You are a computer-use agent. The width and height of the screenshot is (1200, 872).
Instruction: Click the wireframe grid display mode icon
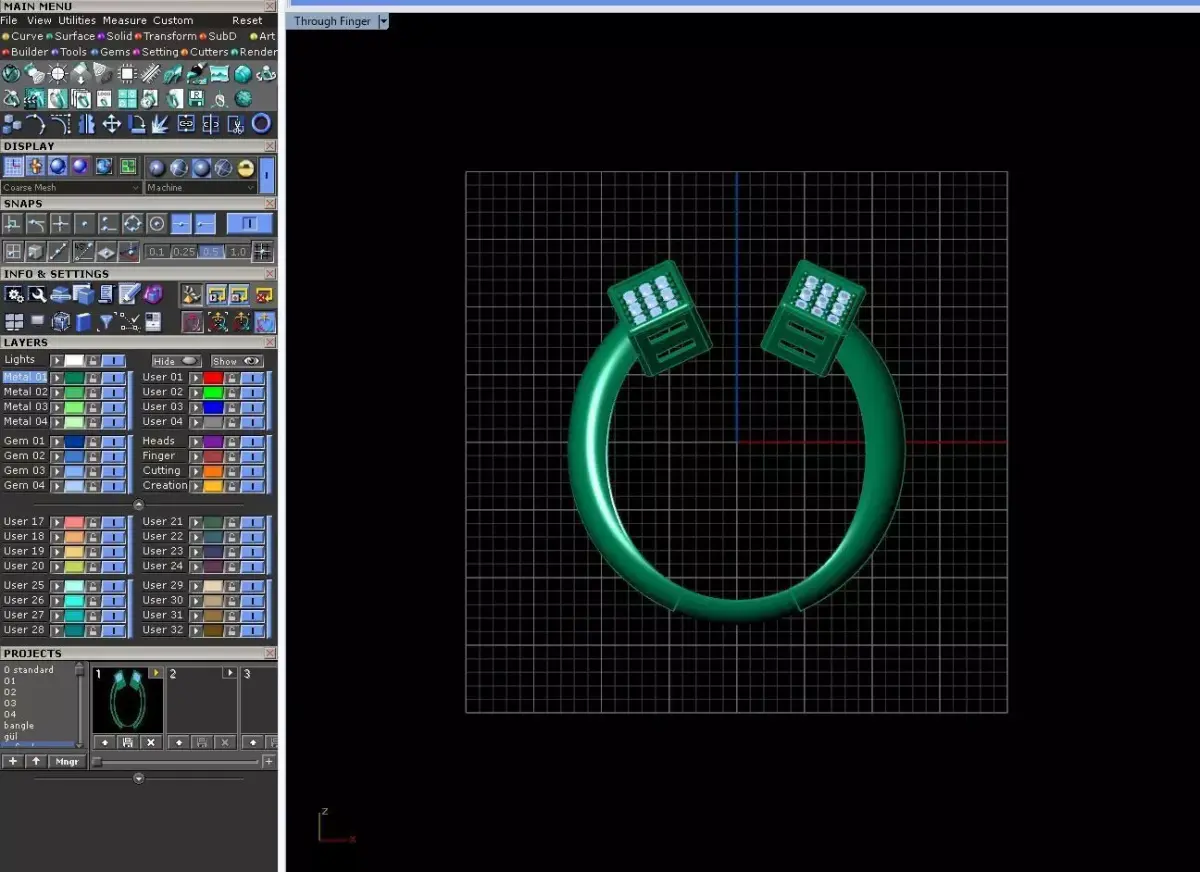[13, 167]
